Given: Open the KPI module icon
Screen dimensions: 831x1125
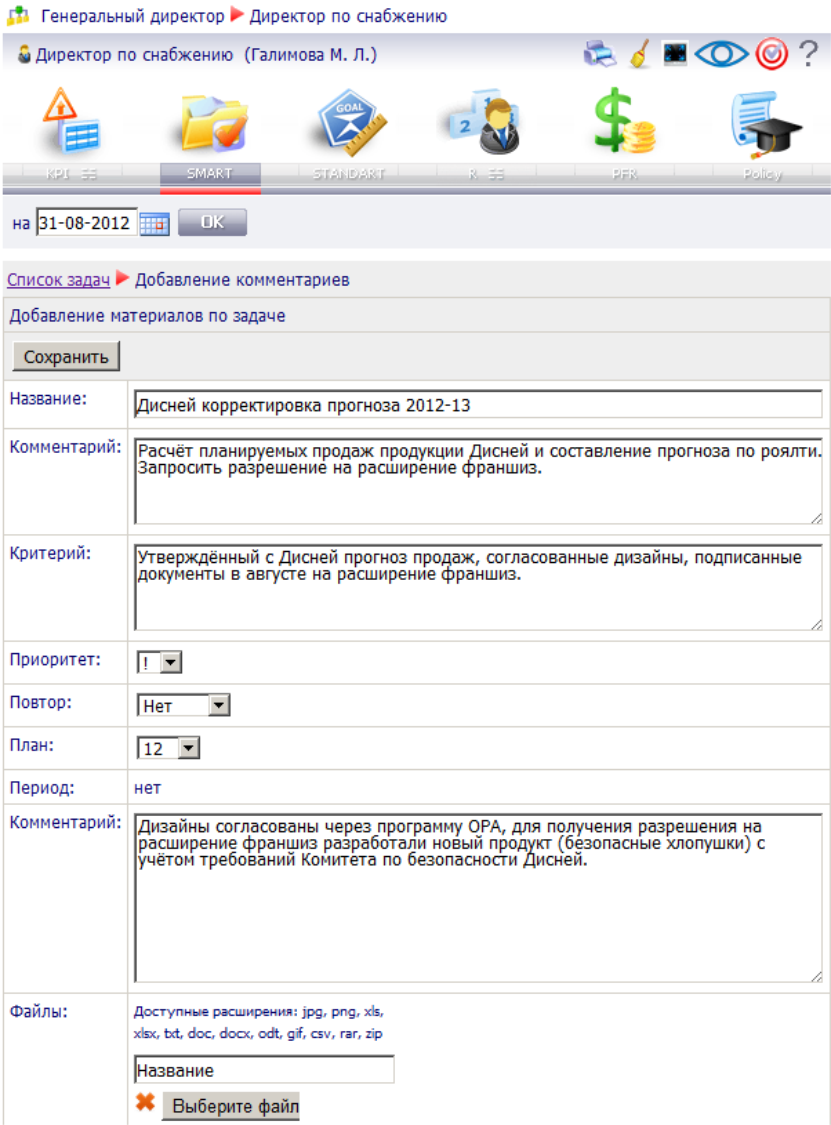Looking at the screenshot, I should 70,121.
